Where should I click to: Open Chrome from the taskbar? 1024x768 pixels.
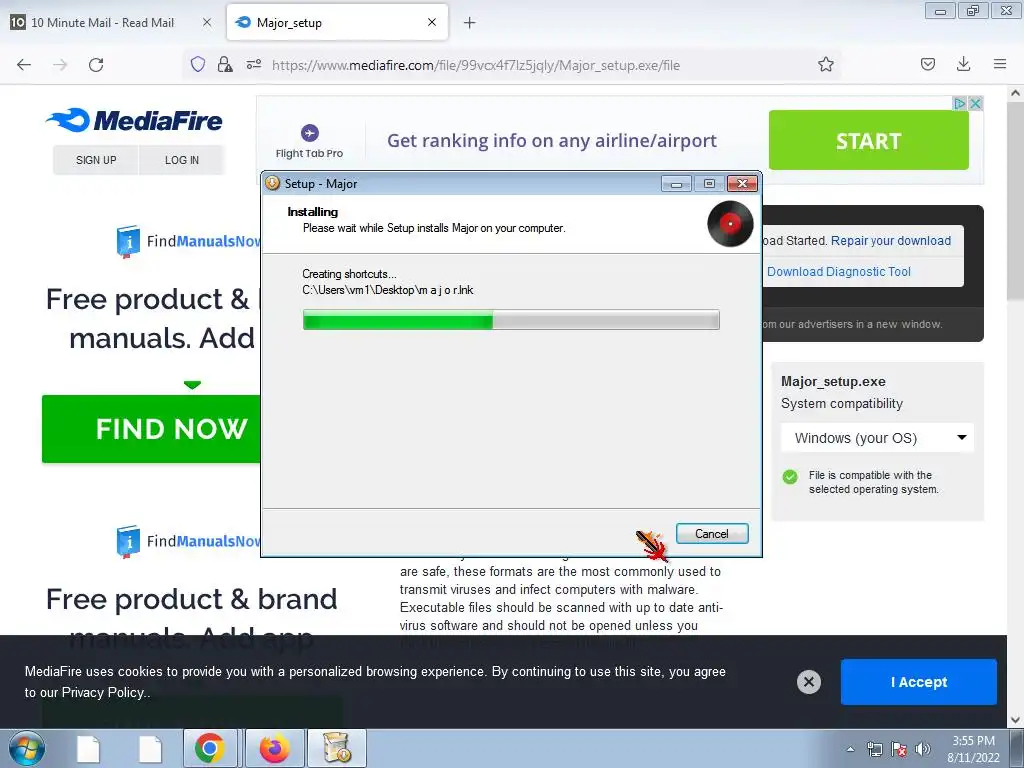click(x=209, y=748)
